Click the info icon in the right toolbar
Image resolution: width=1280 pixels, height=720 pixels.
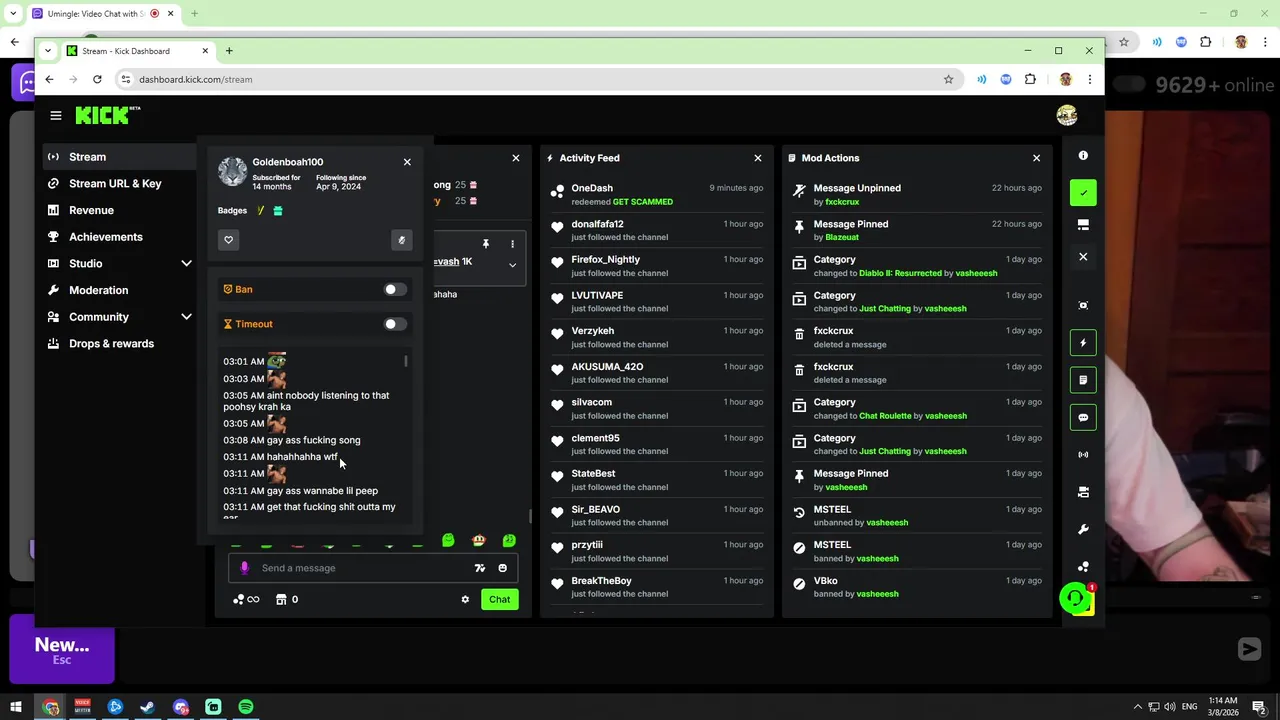(x=1083, y=156)
